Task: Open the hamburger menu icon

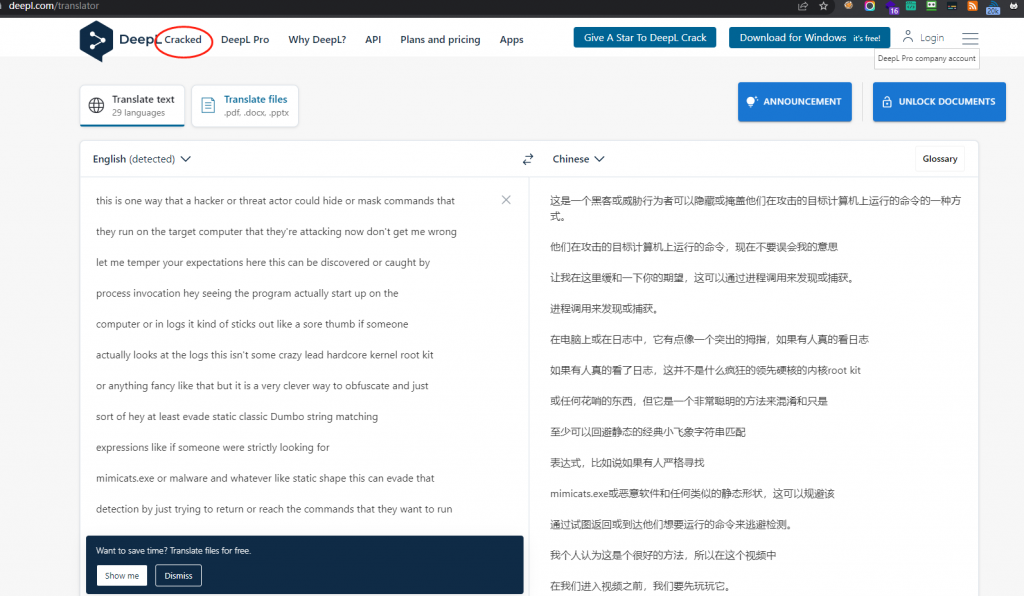Action: [x=970, y=39]
